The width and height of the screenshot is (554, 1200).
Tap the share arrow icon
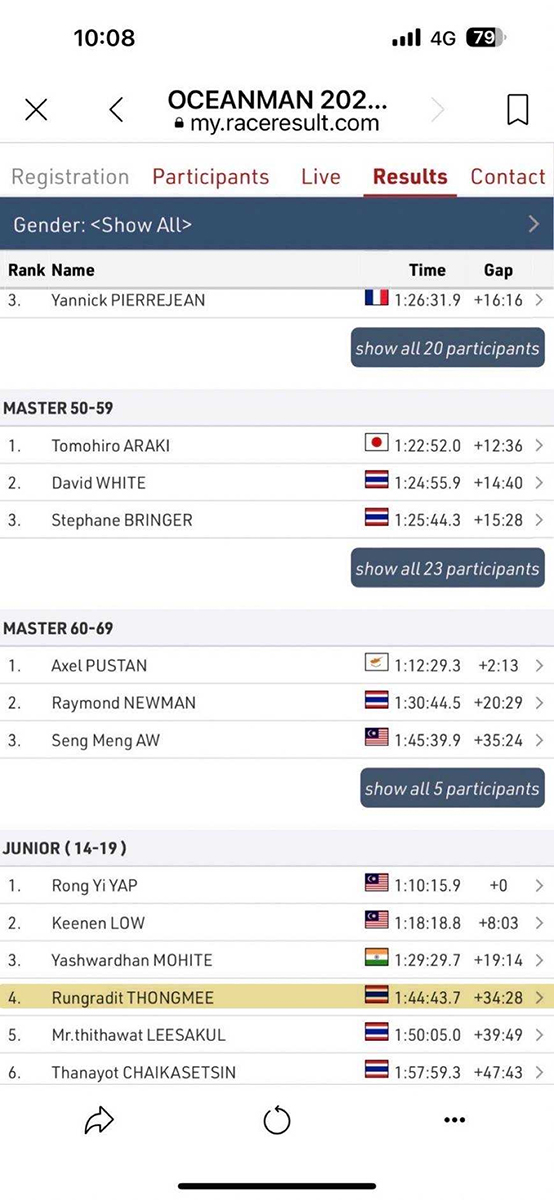click(x=99, y=1121)
